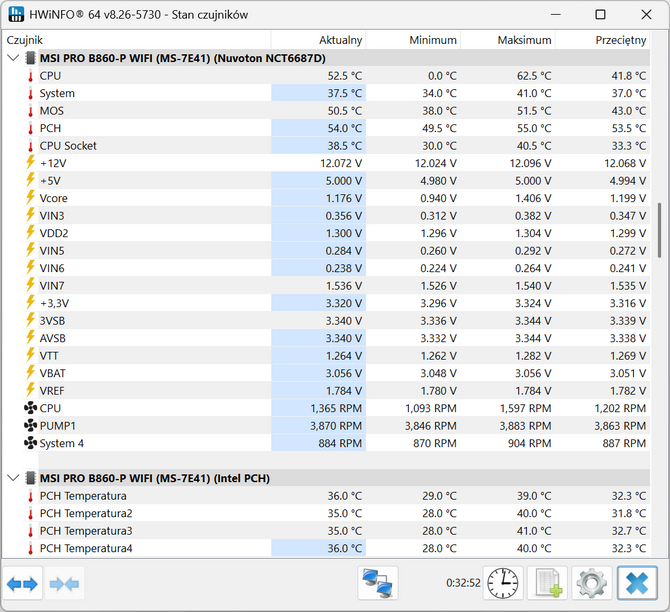Click the 3,870 RPM PUMP1 current value
This screenshot has height=612, width=670.
pos(336,426)
